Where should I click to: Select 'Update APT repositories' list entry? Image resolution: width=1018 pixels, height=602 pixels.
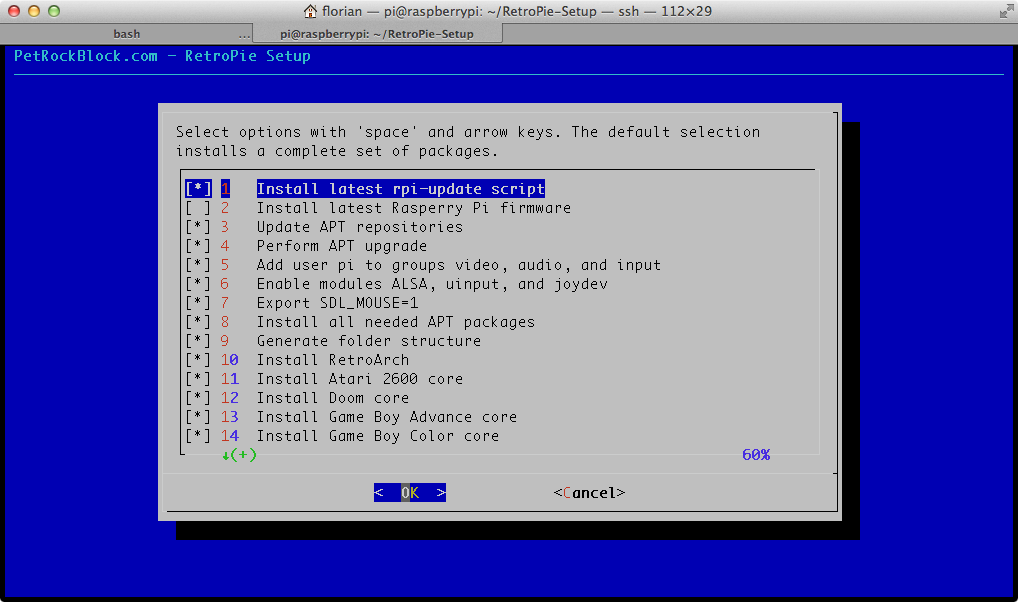tap(360, 227)
